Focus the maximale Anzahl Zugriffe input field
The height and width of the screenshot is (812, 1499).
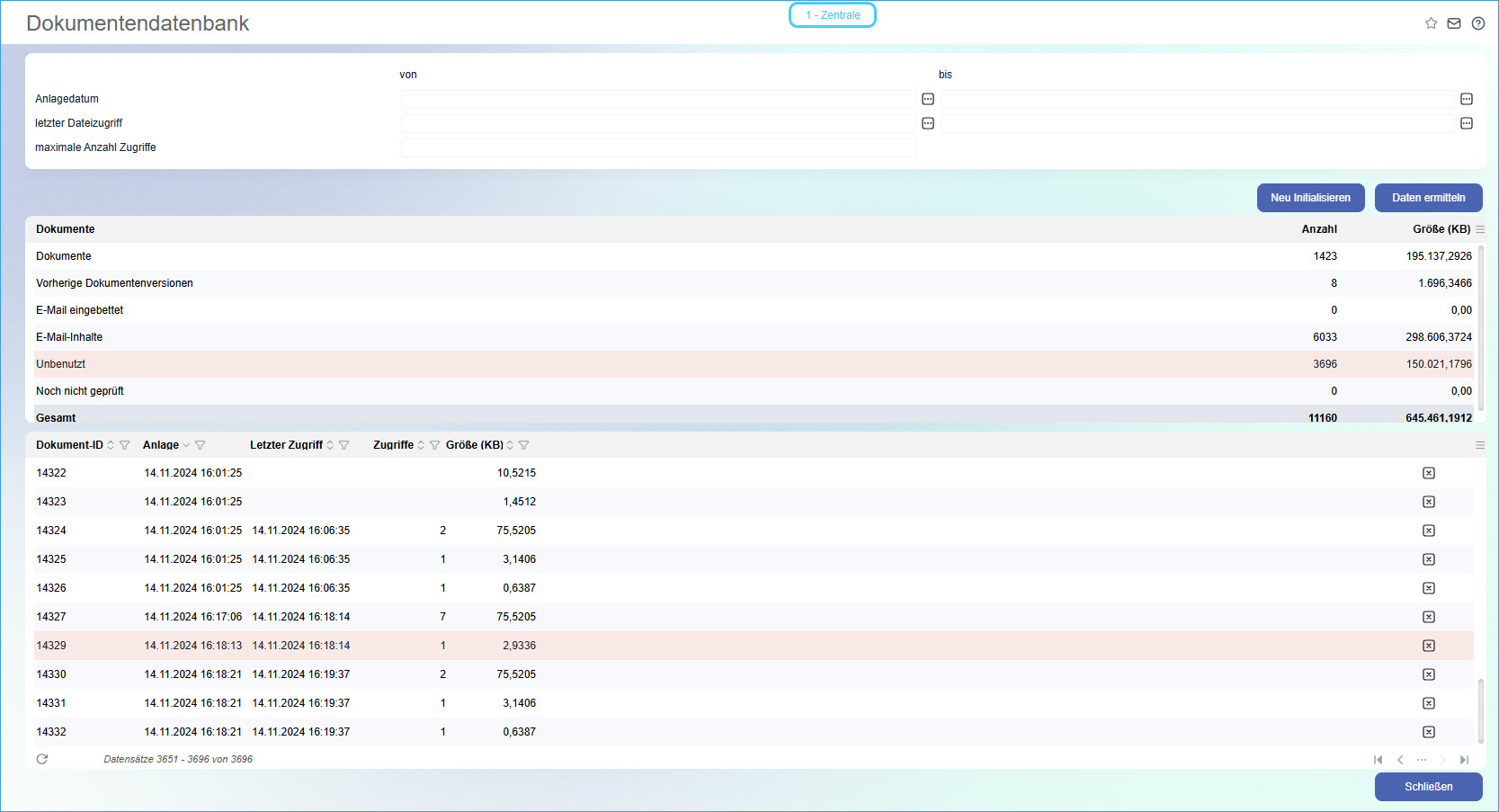(x=657, y=147)
